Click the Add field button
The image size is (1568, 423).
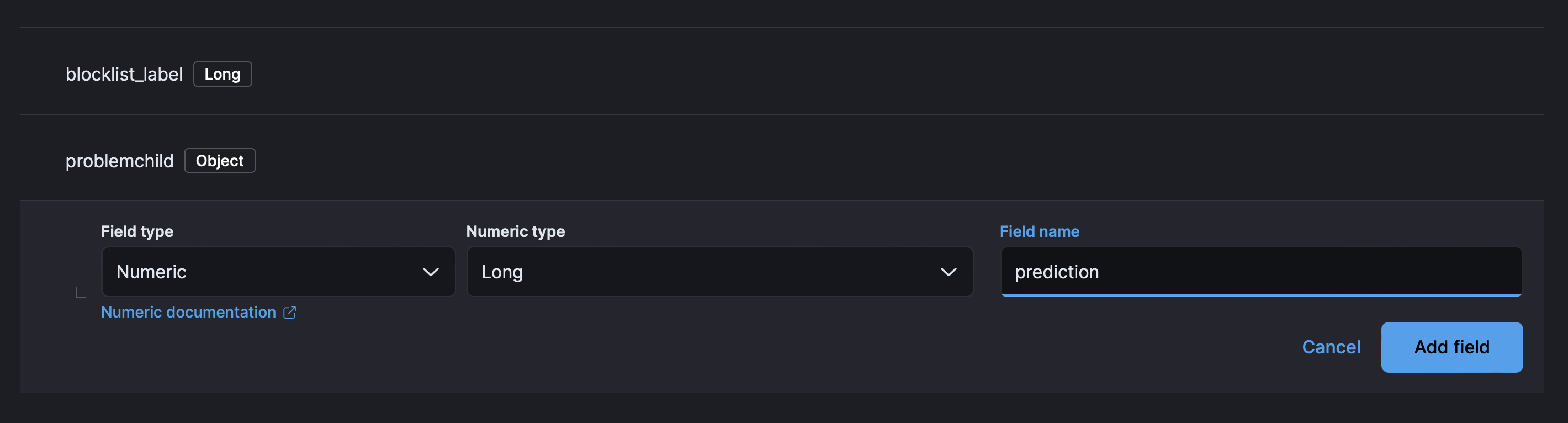[1451, 347]
